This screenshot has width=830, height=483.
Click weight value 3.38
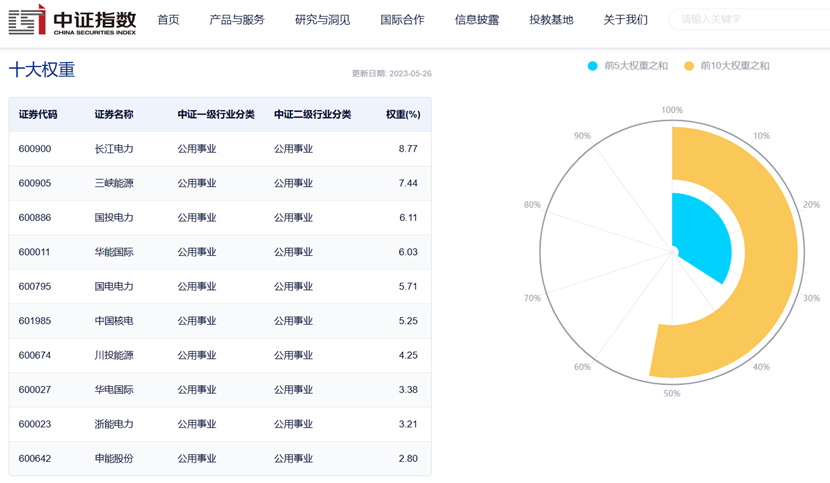point(408,390)
